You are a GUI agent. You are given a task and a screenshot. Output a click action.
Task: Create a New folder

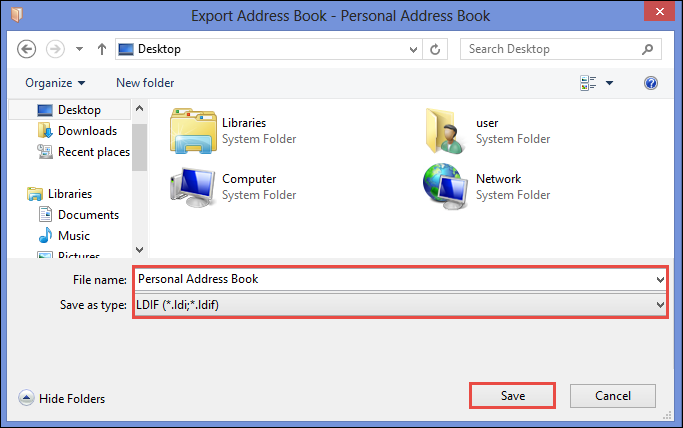coord(145,83)
